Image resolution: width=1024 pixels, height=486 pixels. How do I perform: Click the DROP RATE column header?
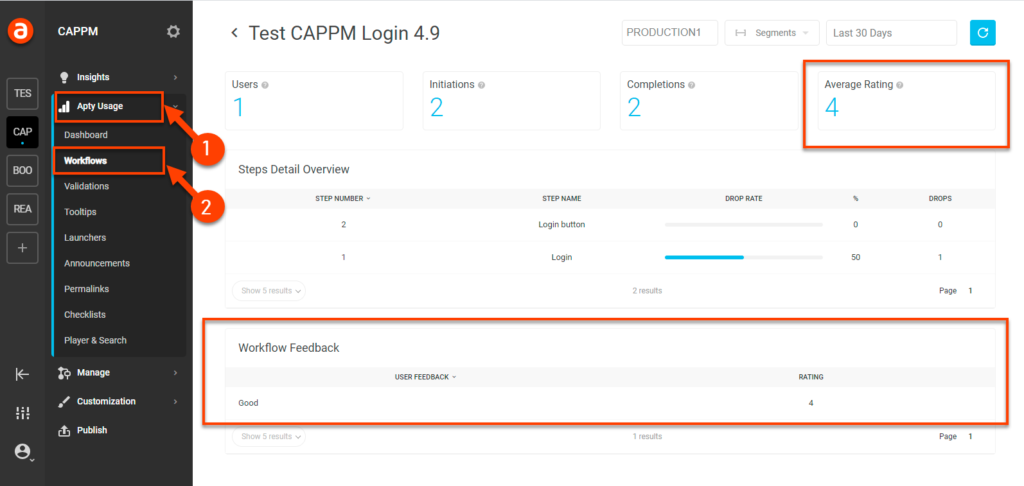(744, 198)
